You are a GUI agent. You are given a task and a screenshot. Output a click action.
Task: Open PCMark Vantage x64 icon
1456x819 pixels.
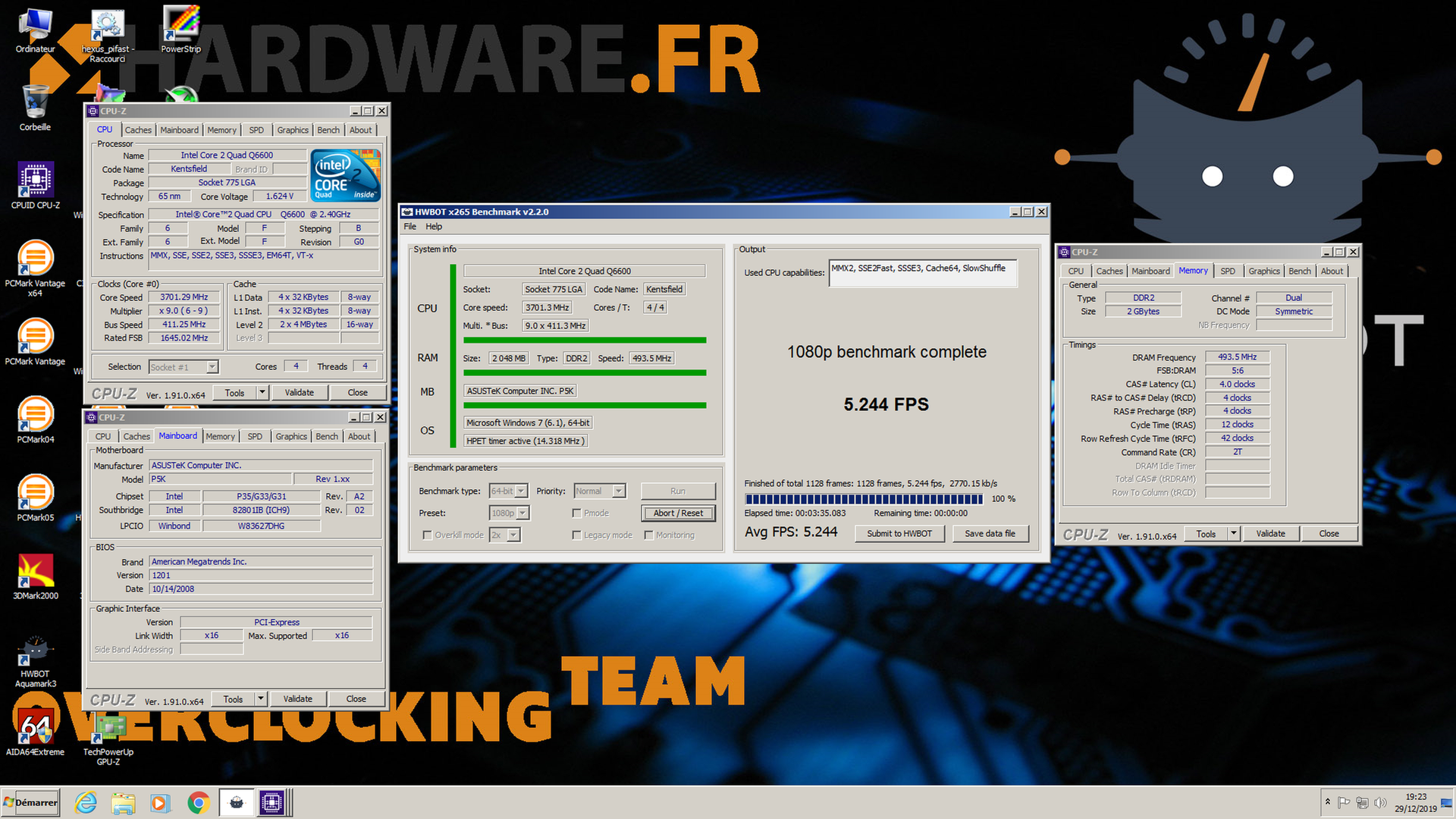[35, 267]
